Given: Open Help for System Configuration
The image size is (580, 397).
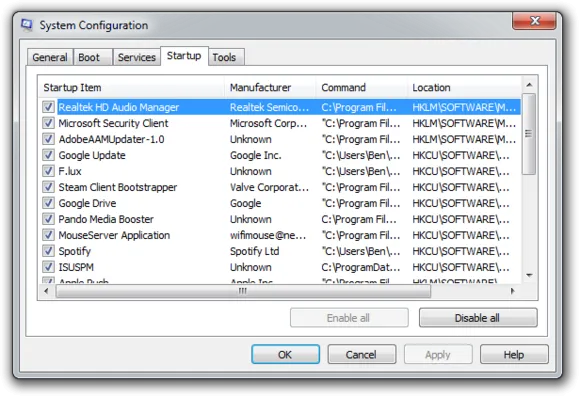Looking at the screenshot, I should click(514, 354).
